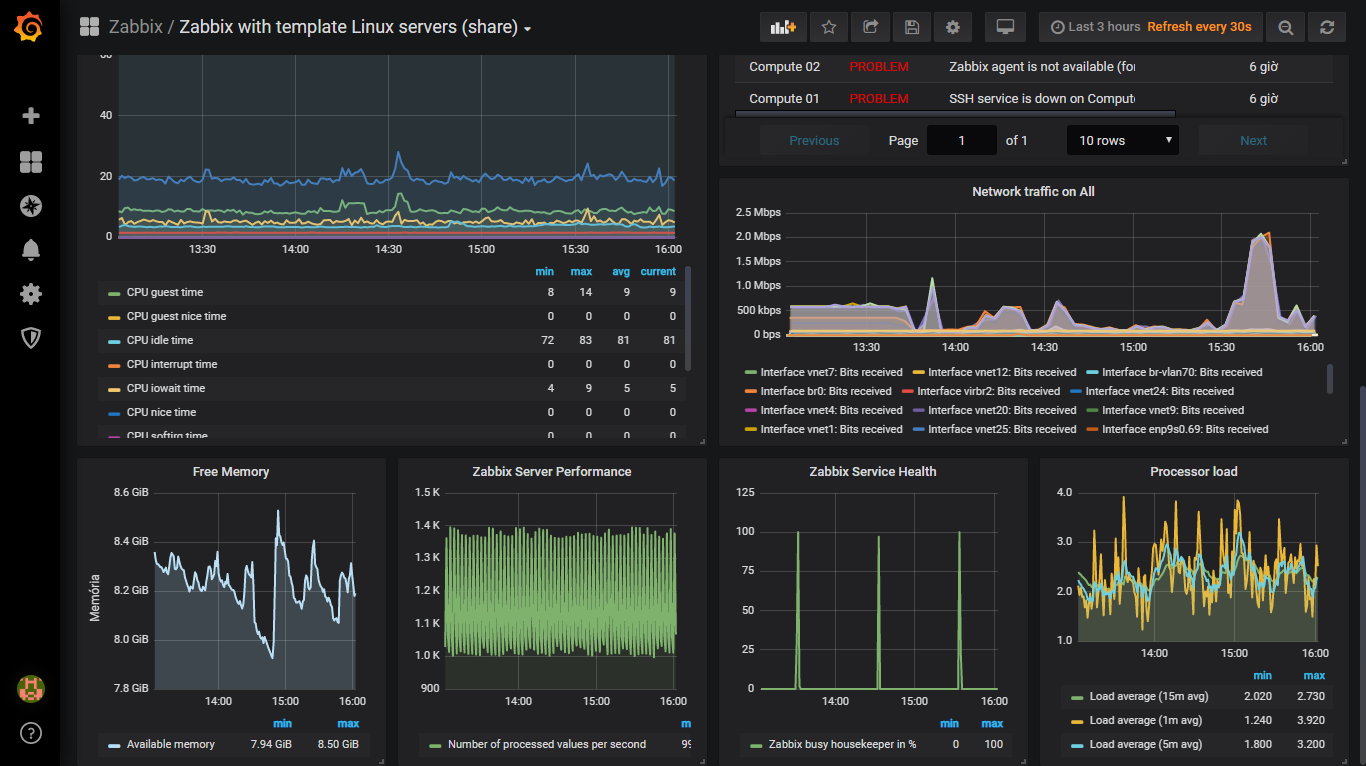Click PROBLEM status in Compute 02 row
Screen dimensions: 1366x766
pyautogui.click(x=879, y=67)
